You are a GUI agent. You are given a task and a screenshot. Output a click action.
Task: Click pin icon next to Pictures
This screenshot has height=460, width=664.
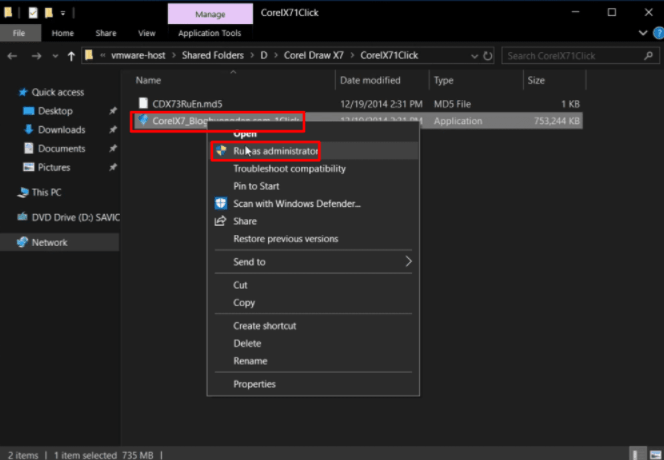pos(113,167)
